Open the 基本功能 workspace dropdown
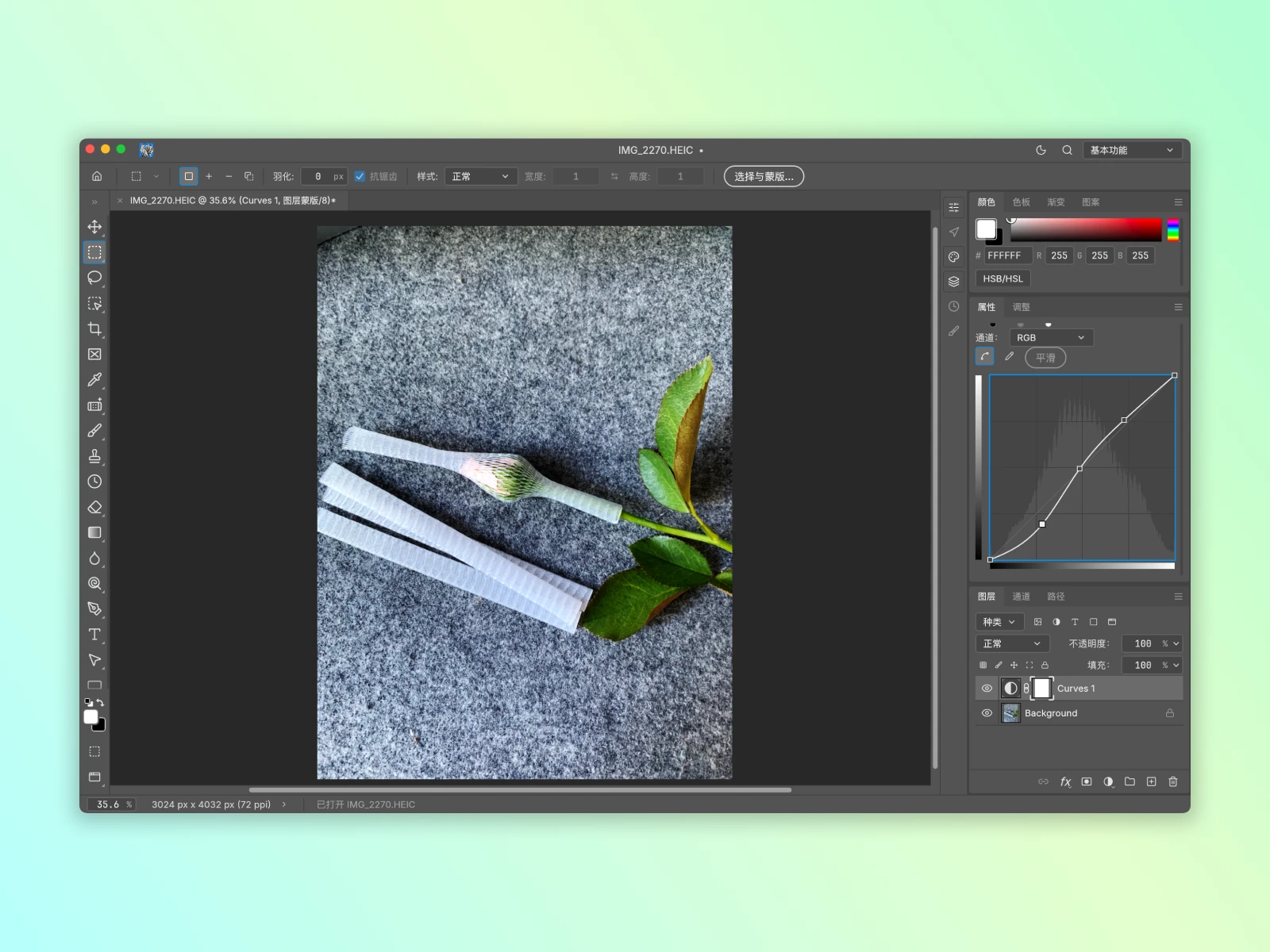This screenshot has width=1270, height=952. tap(1132, 150)
